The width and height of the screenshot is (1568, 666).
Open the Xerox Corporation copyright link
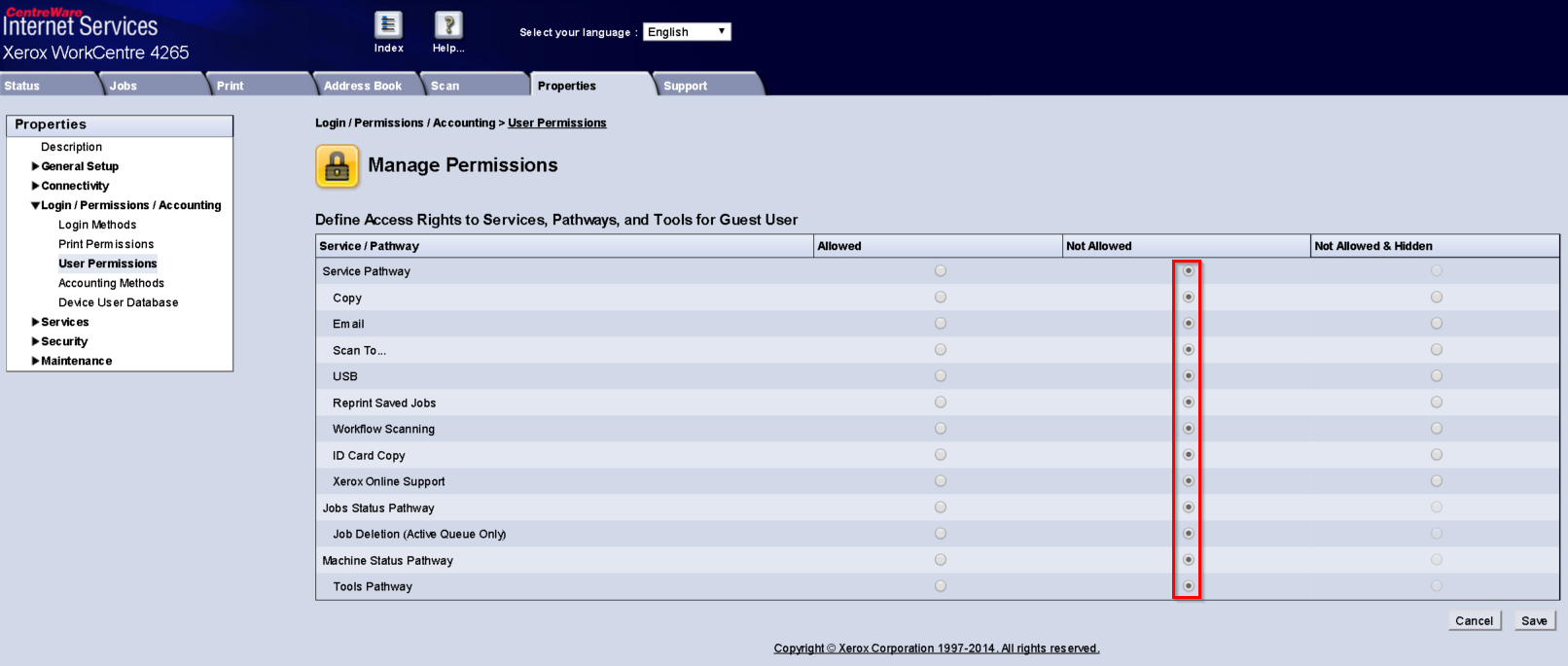click(x=937, y=648)
